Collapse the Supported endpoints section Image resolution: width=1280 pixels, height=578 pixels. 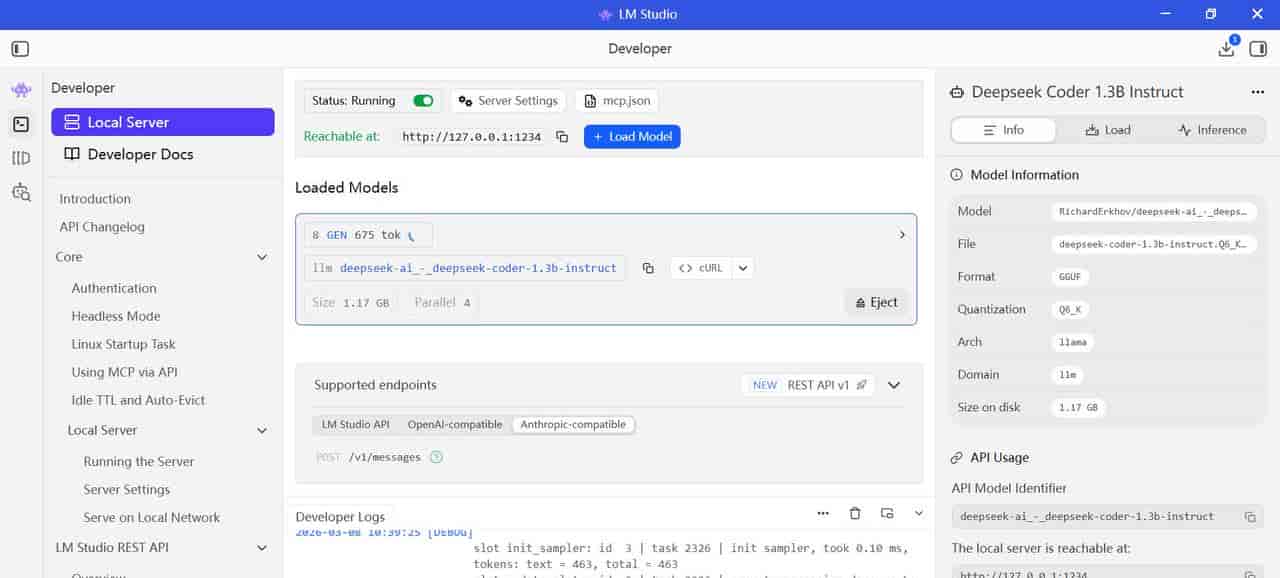[895, 385]
